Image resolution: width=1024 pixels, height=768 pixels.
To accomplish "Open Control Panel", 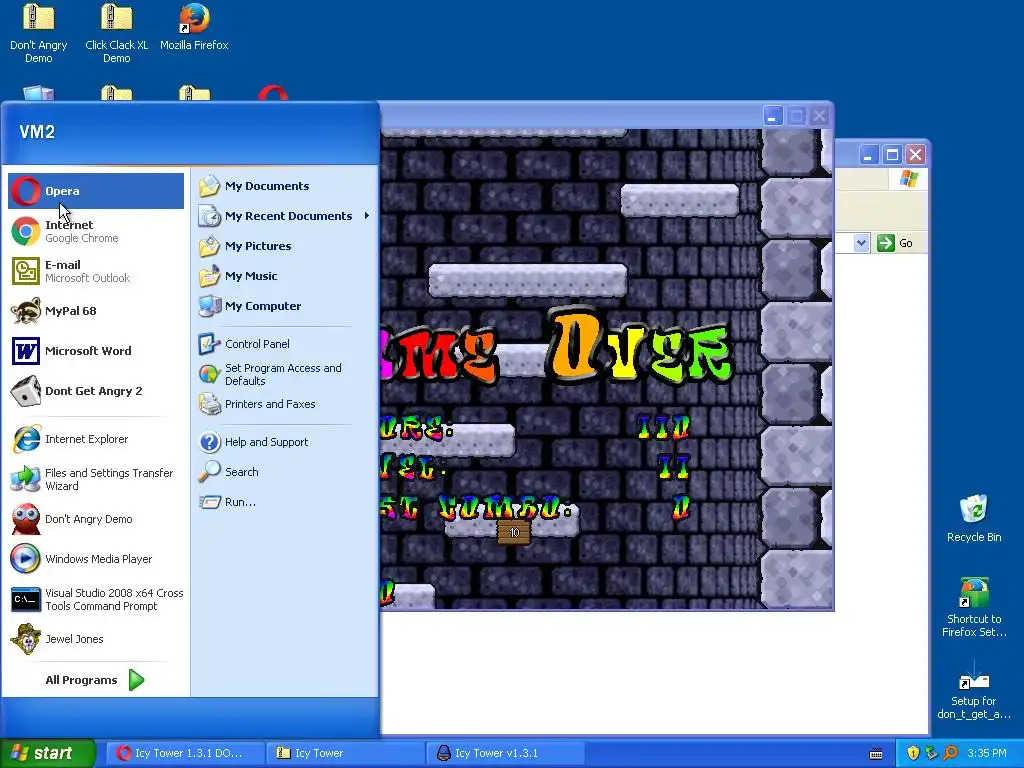I will [x=285, y=344].
